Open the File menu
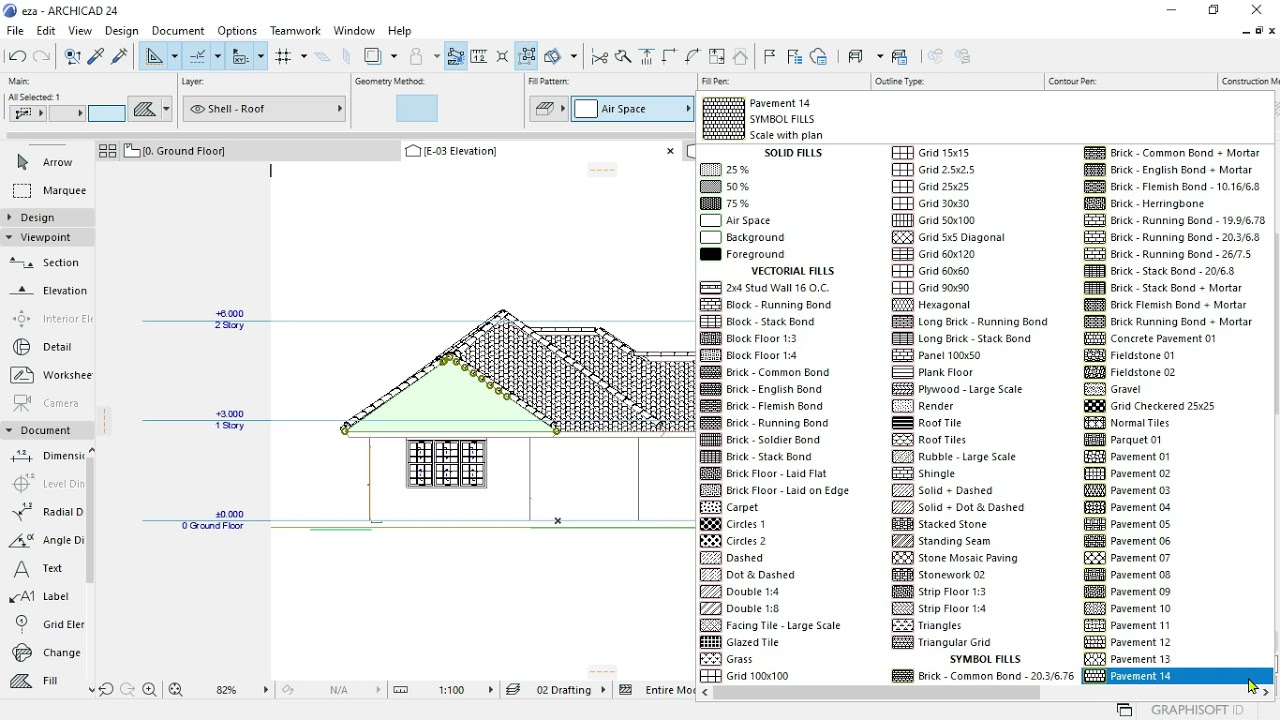The width and height of the screenshot is (1280, 720). point(15,31)
